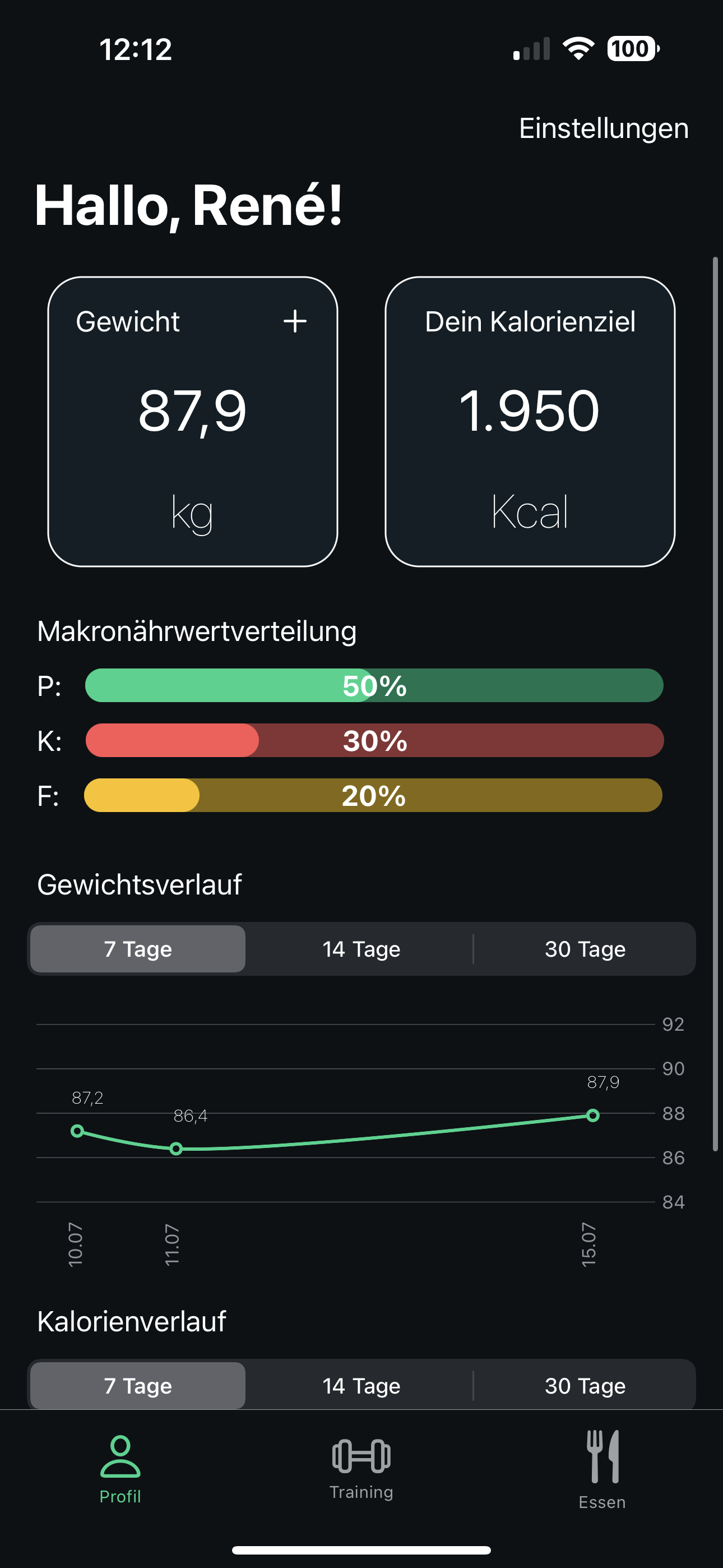Select 14 Tage in Gewichtsverlauf
Viewport: 723px width, 1568px height.
[361, 949]
